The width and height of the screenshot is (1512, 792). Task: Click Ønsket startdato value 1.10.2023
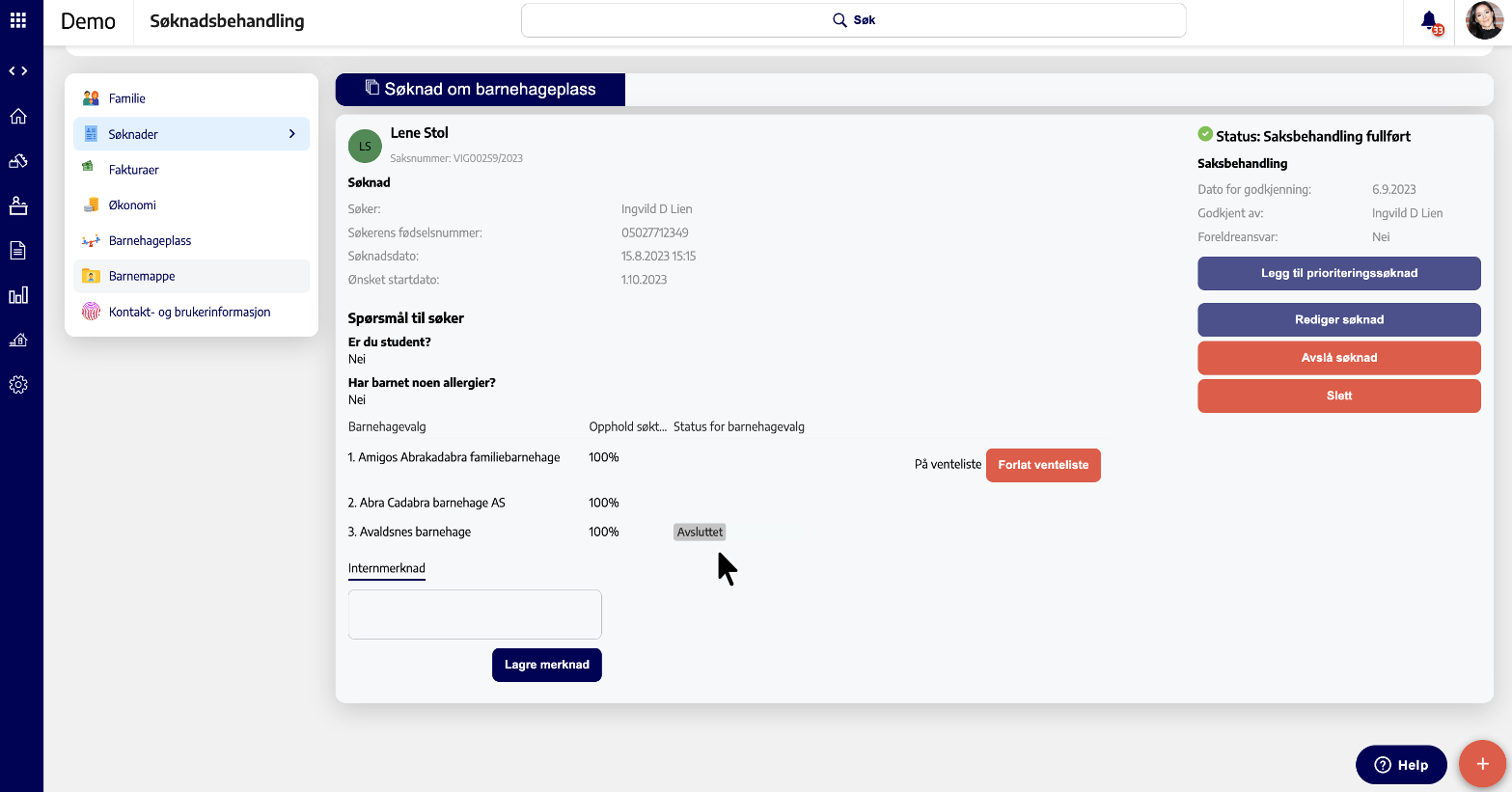click(x=645, y=280)
